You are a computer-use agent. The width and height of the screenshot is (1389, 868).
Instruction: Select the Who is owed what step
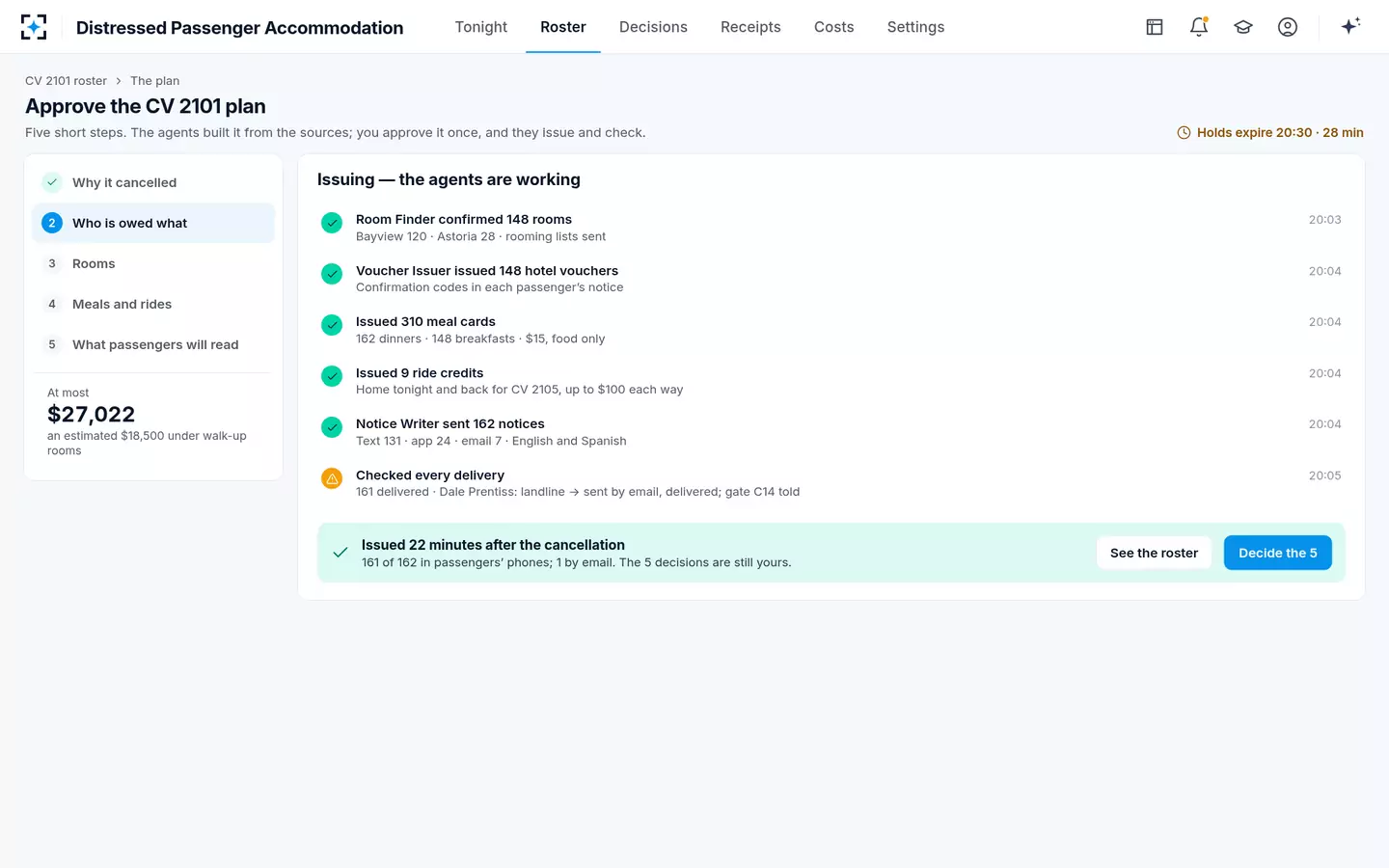153,223
